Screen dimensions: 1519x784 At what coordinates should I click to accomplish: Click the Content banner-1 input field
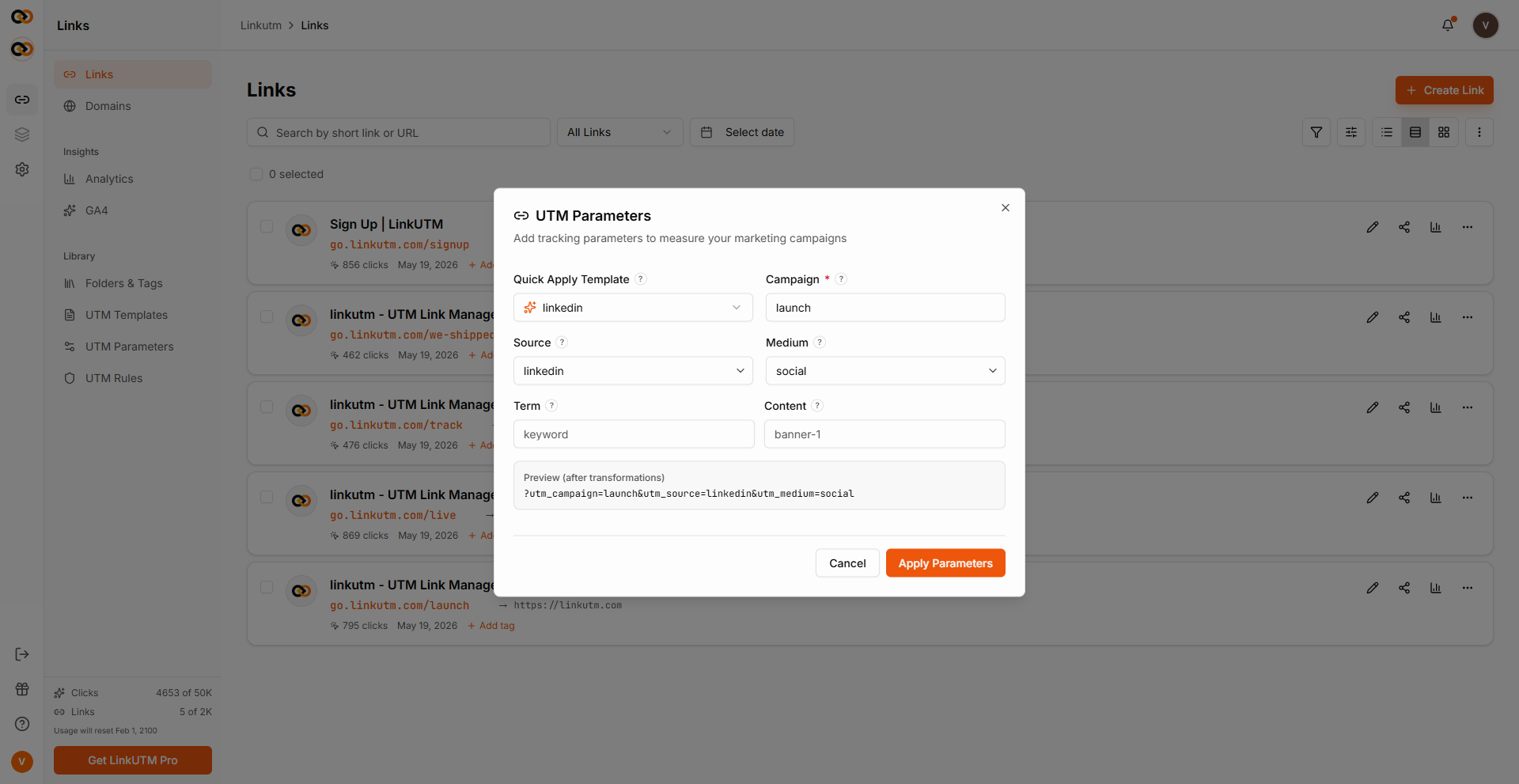pyautogui.click(x=885, y=434)
